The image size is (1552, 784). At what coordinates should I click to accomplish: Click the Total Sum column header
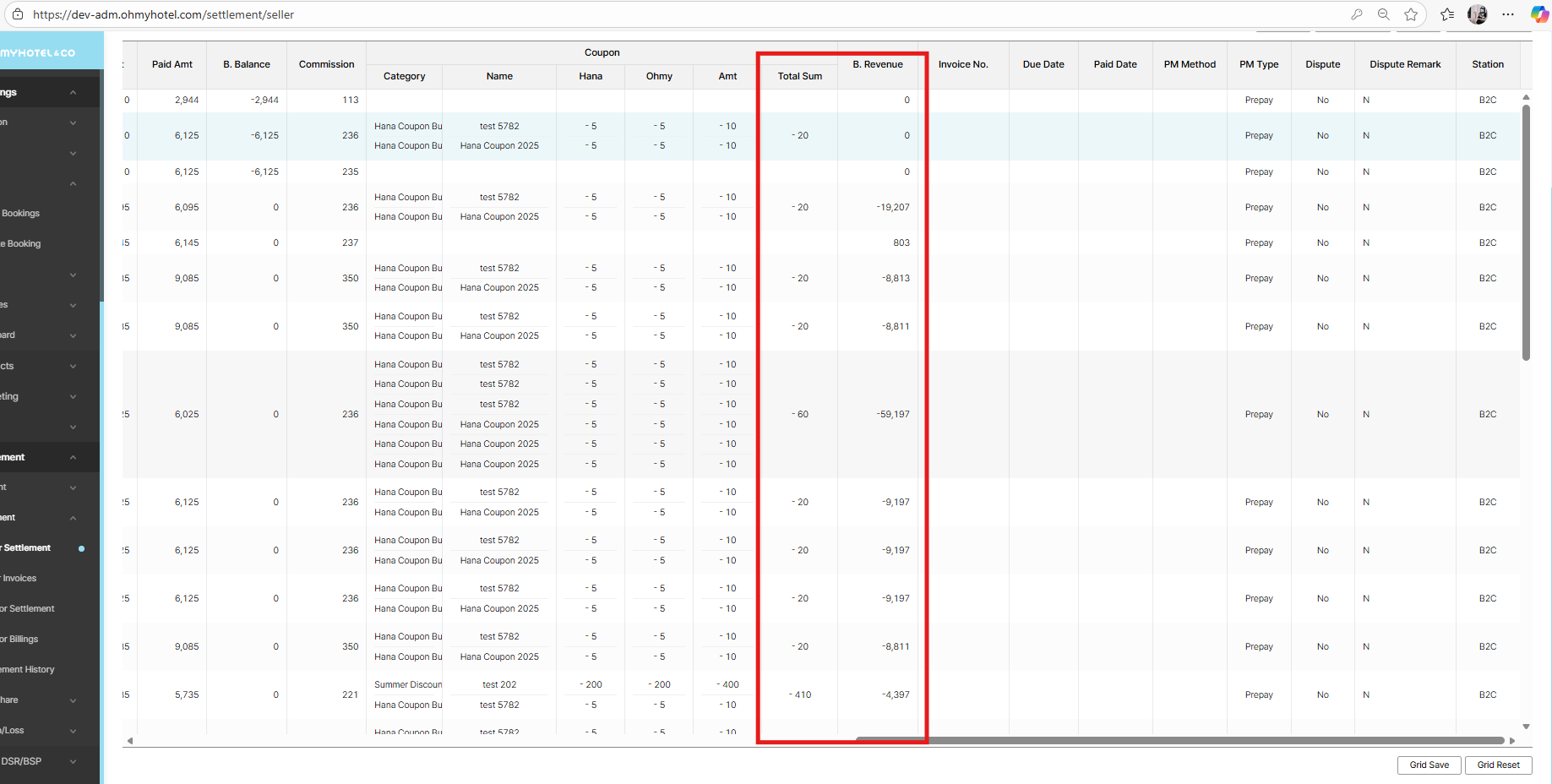point(799,76)
